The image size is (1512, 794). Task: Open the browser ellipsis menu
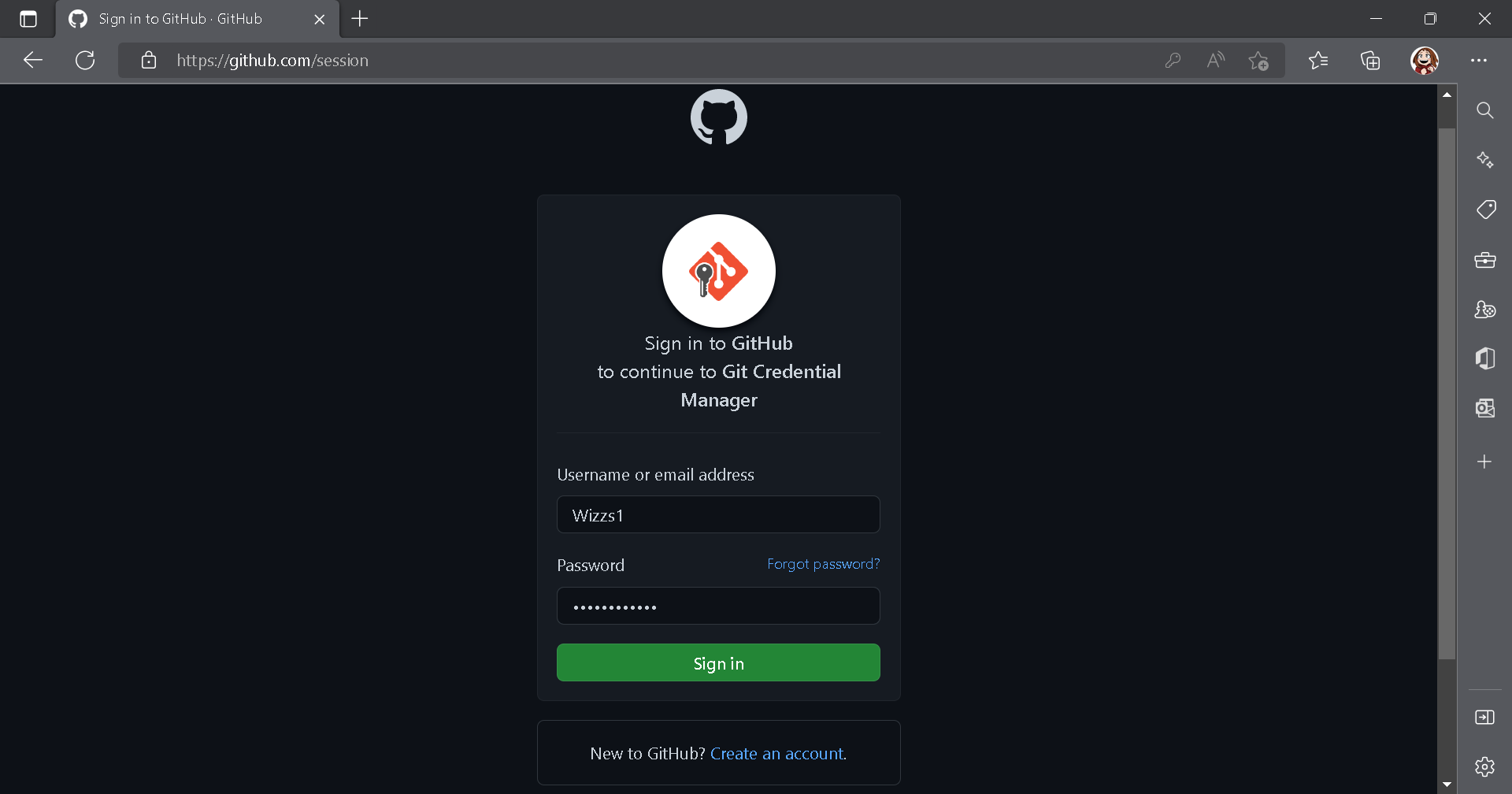tap(1480, 60)
